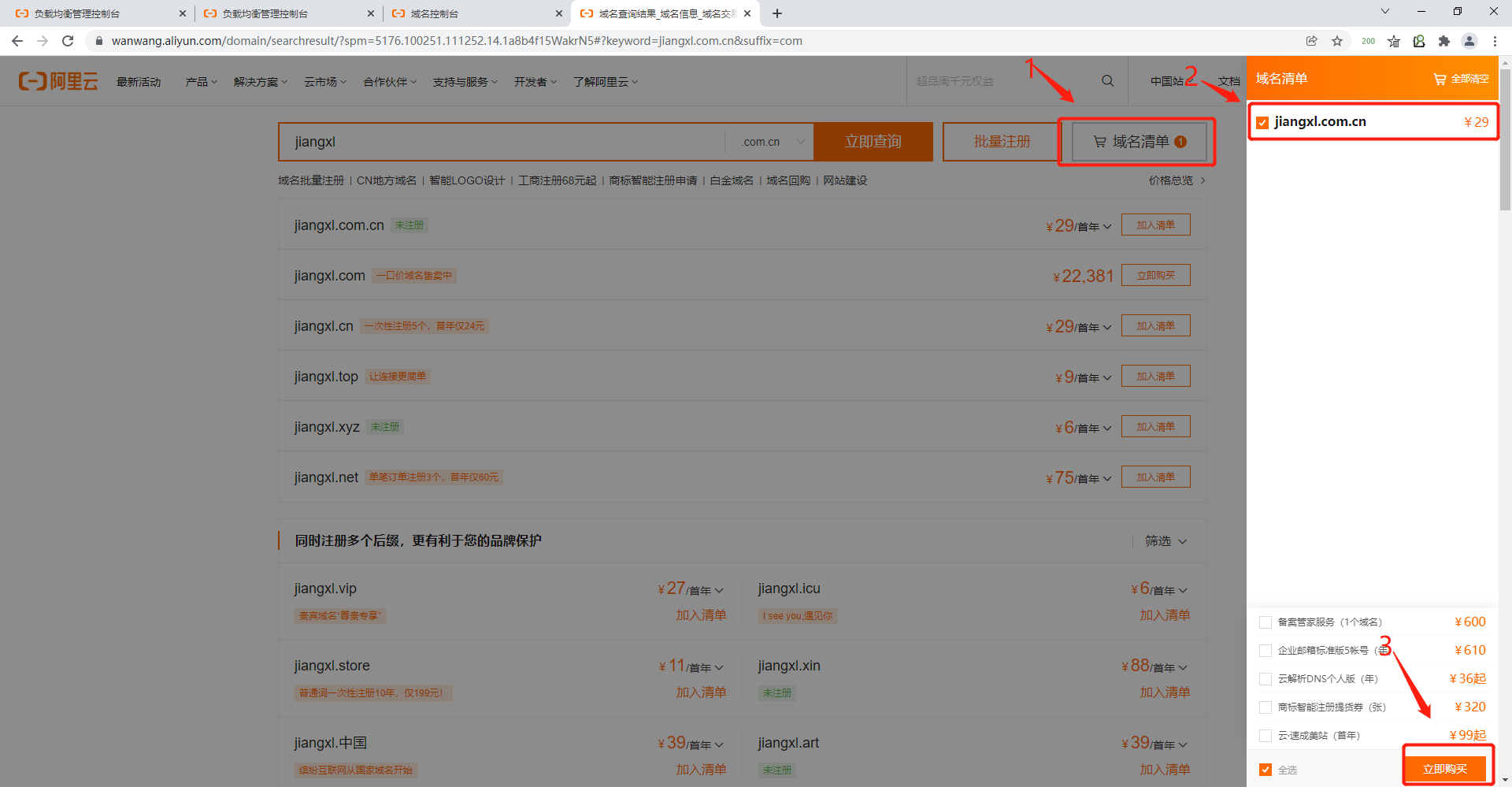Close the 域名控制台 tab

click(x=559, y=13)
